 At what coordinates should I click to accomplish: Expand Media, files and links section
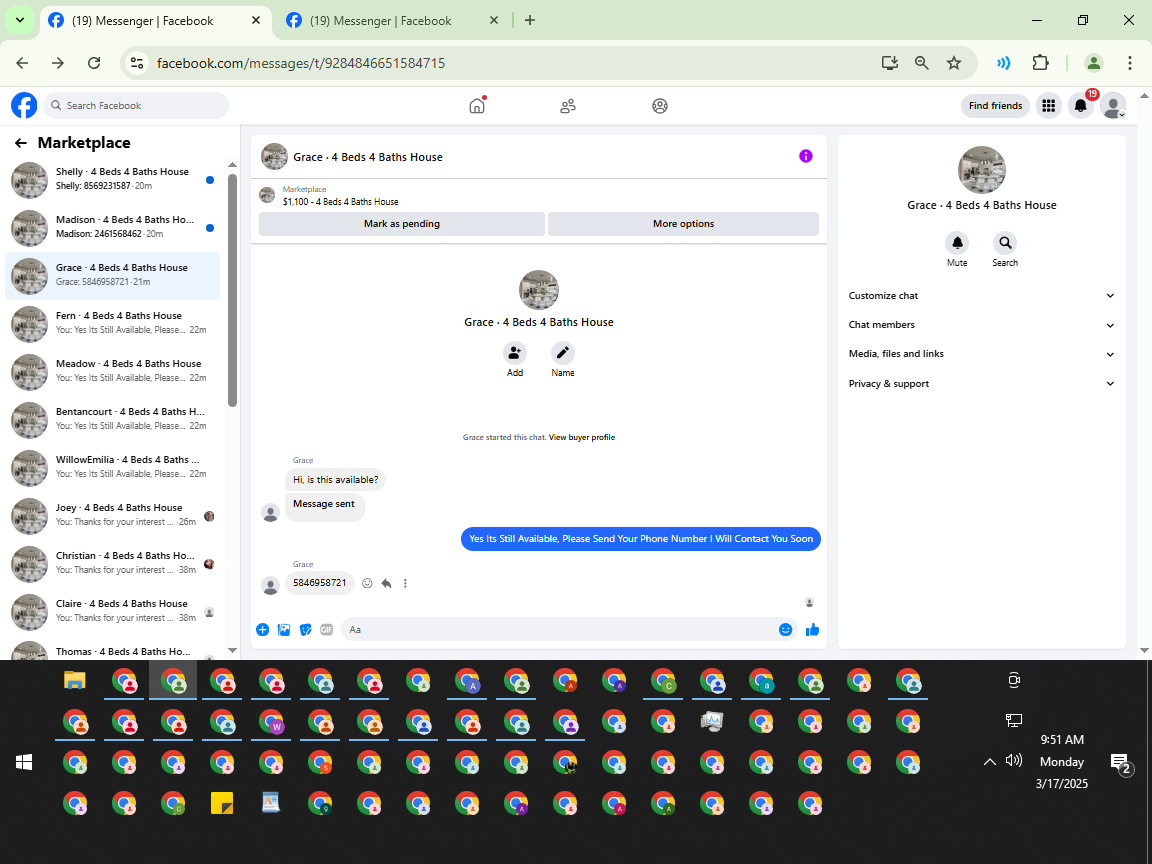[x=982, y=354]
